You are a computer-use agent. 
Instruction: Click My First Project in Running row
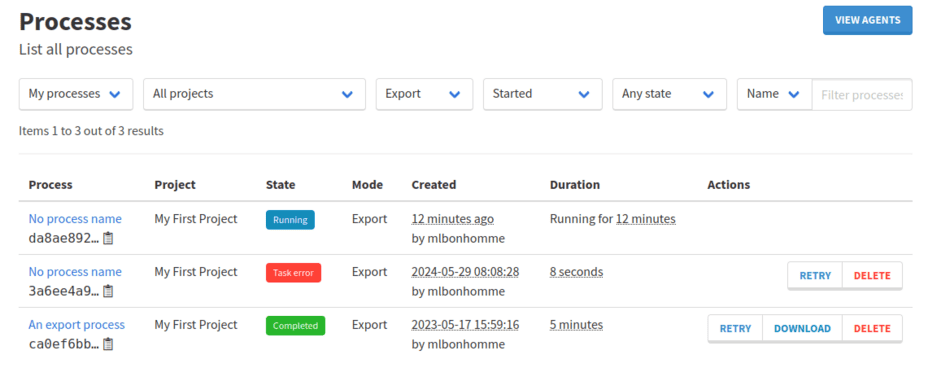(196, 219)
